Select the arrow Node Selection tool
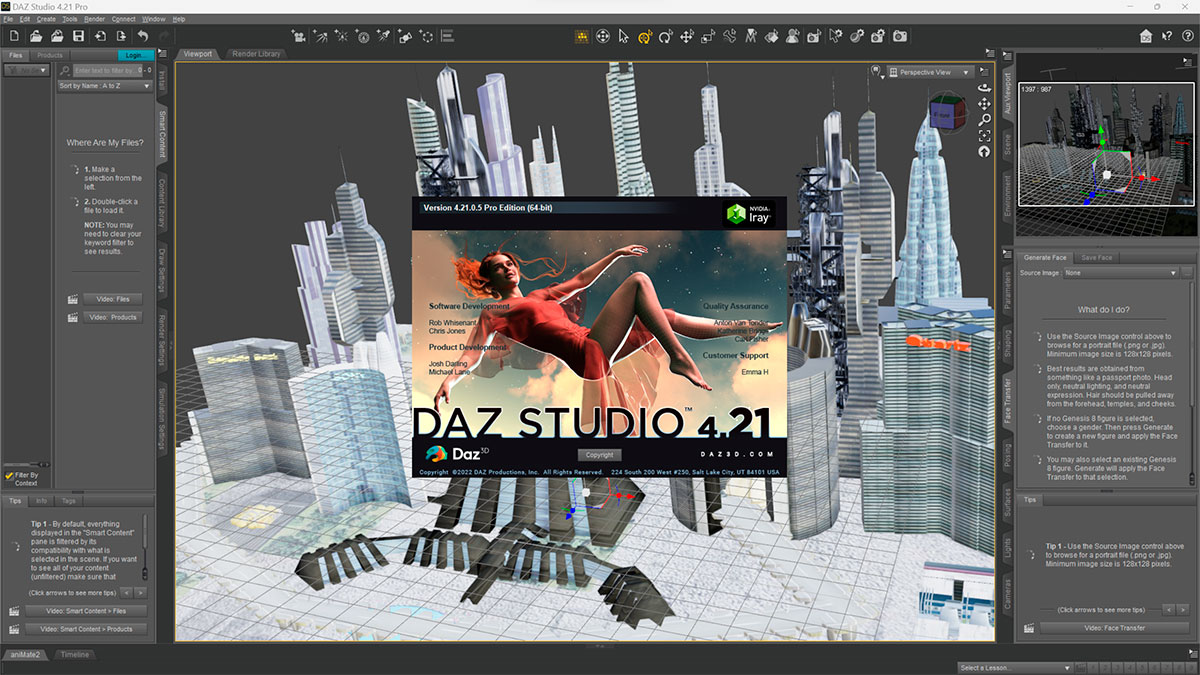 [624, 36]
